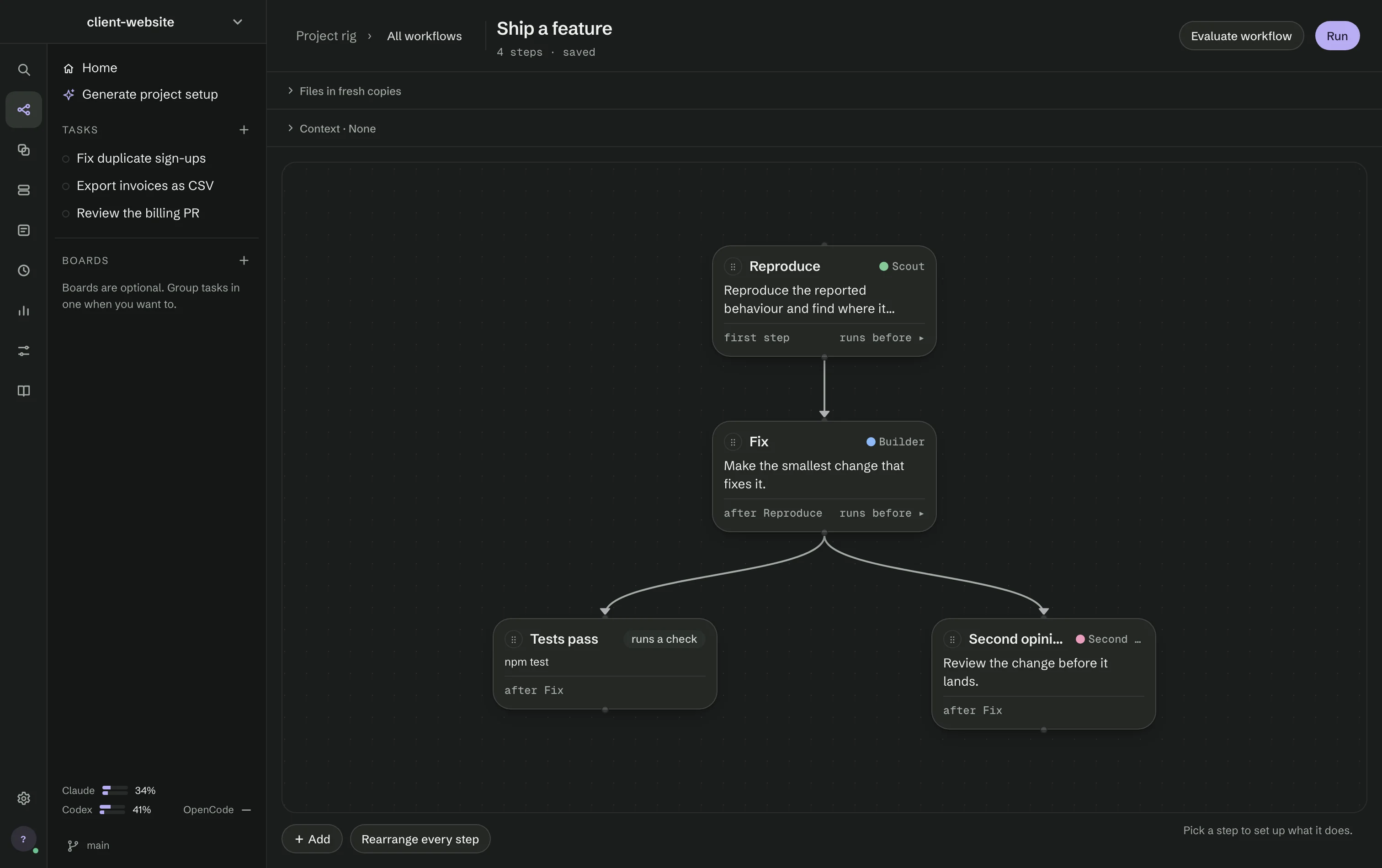The image size is (1382, 868).
Task: Click the Codex usage bar
Action: (x=112, y=810)
